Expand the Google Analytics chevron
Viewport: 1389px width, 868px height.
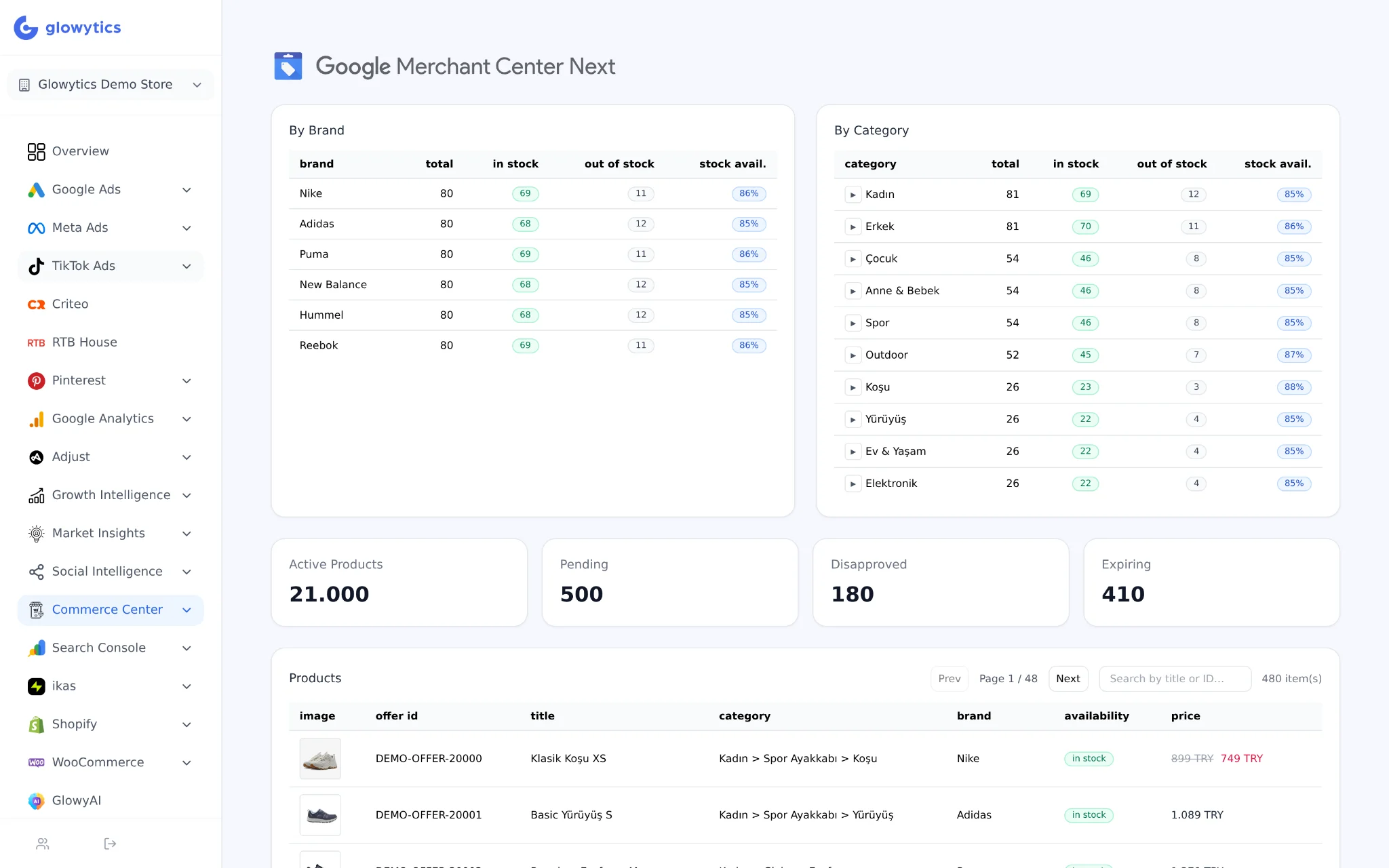187,419
